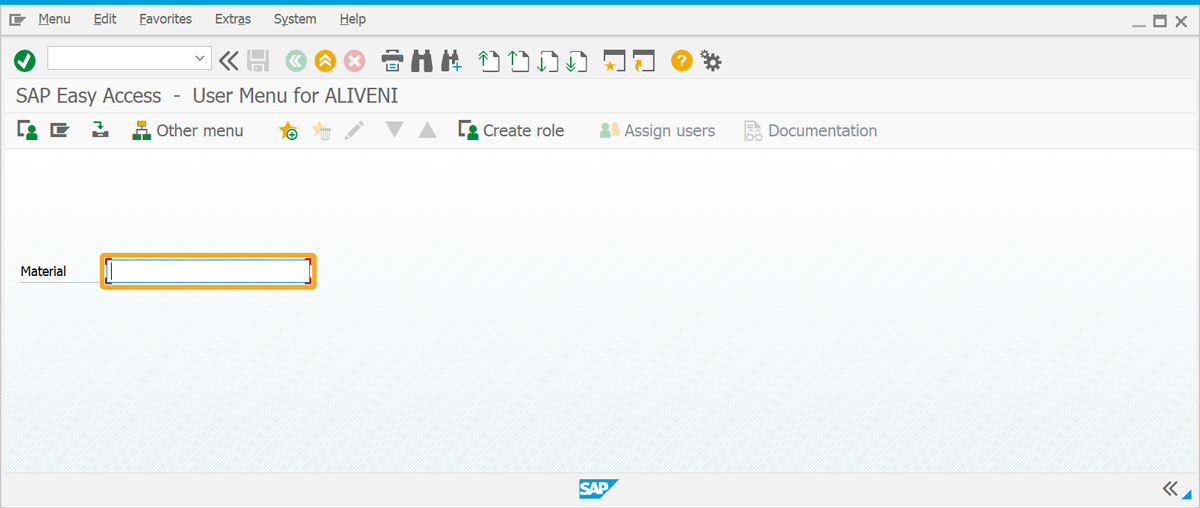Click Create New Session icon
The image size is (1200, 508).
[x=614, y=61]
